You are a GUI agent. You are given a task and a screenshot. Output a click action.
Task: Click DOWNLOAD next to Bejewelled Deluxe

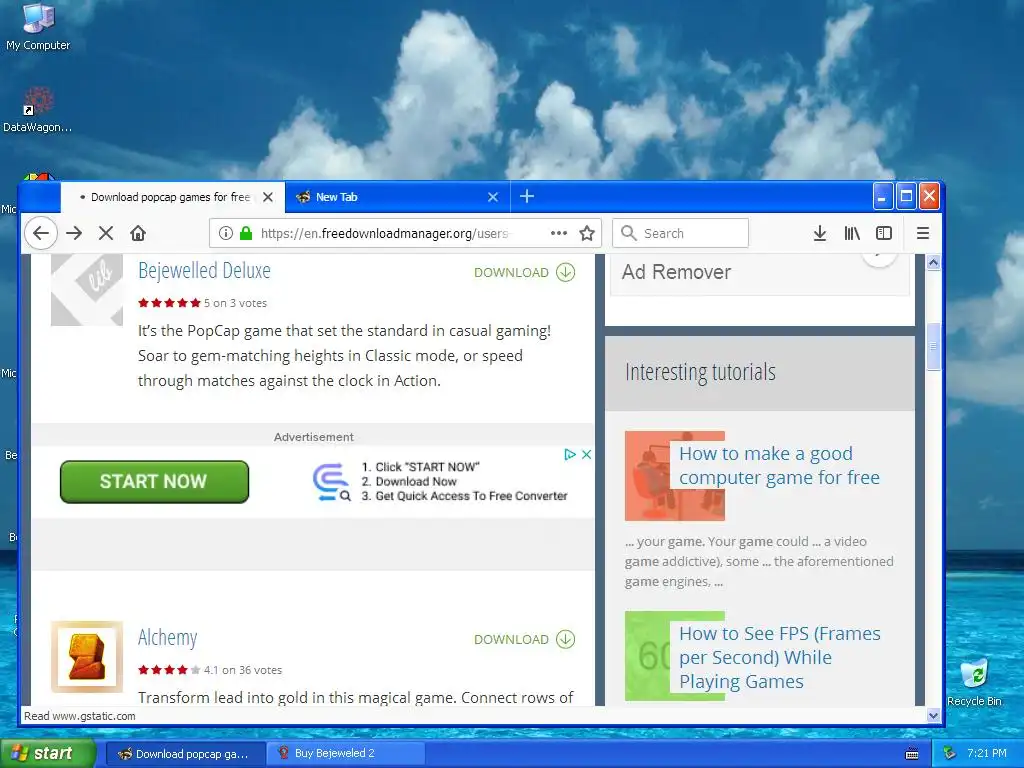click(x=511, y=272)
